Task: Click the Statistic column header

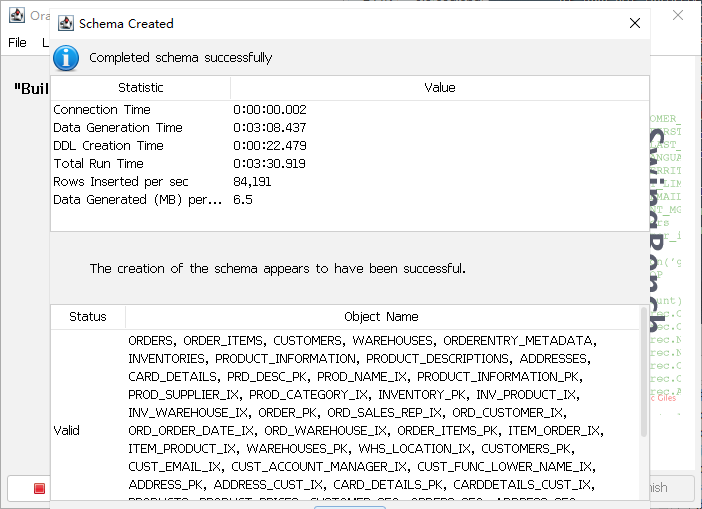Action: pyautogui.click(x=140, y=88)
